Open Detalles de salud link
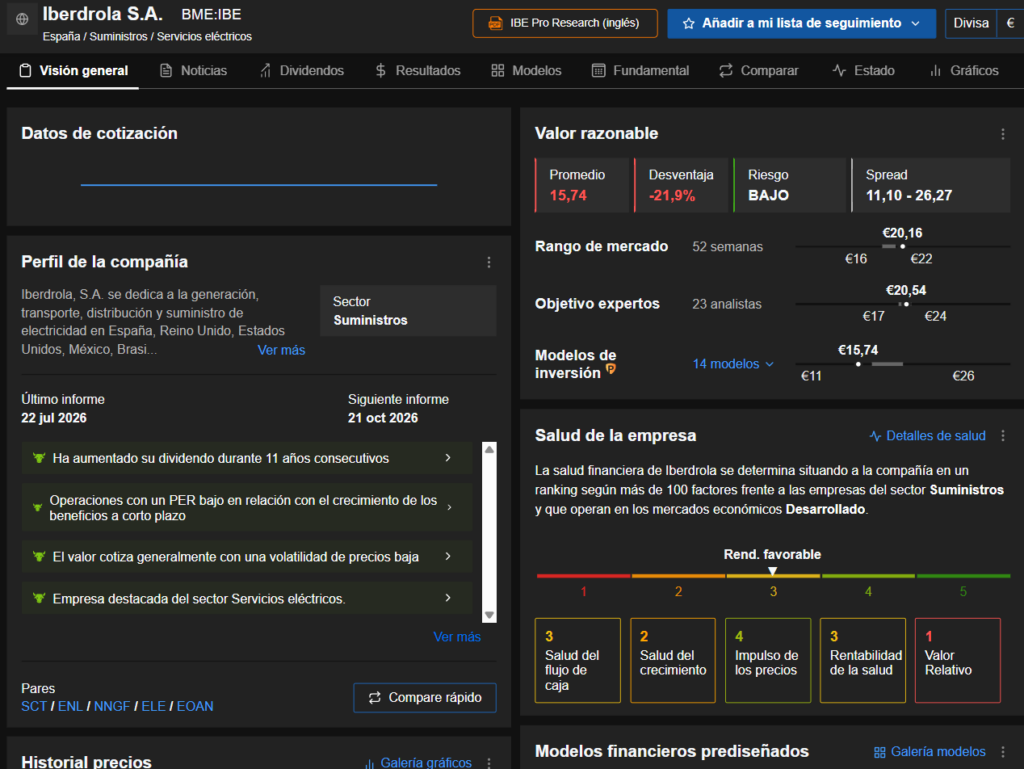The image size is (1024, 769). (927, 436)
